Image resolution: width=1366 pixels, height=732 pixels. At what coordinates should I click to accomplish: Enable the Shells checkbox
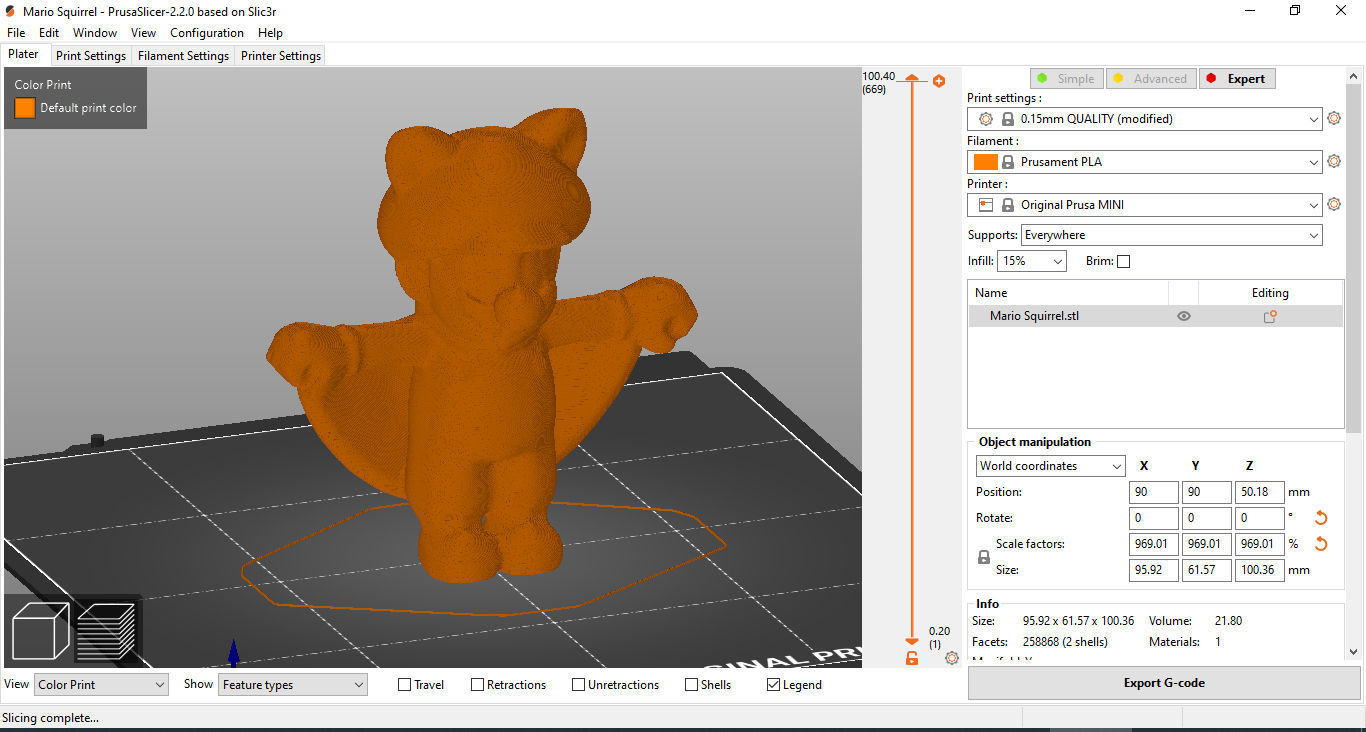[x=692, y=685]
